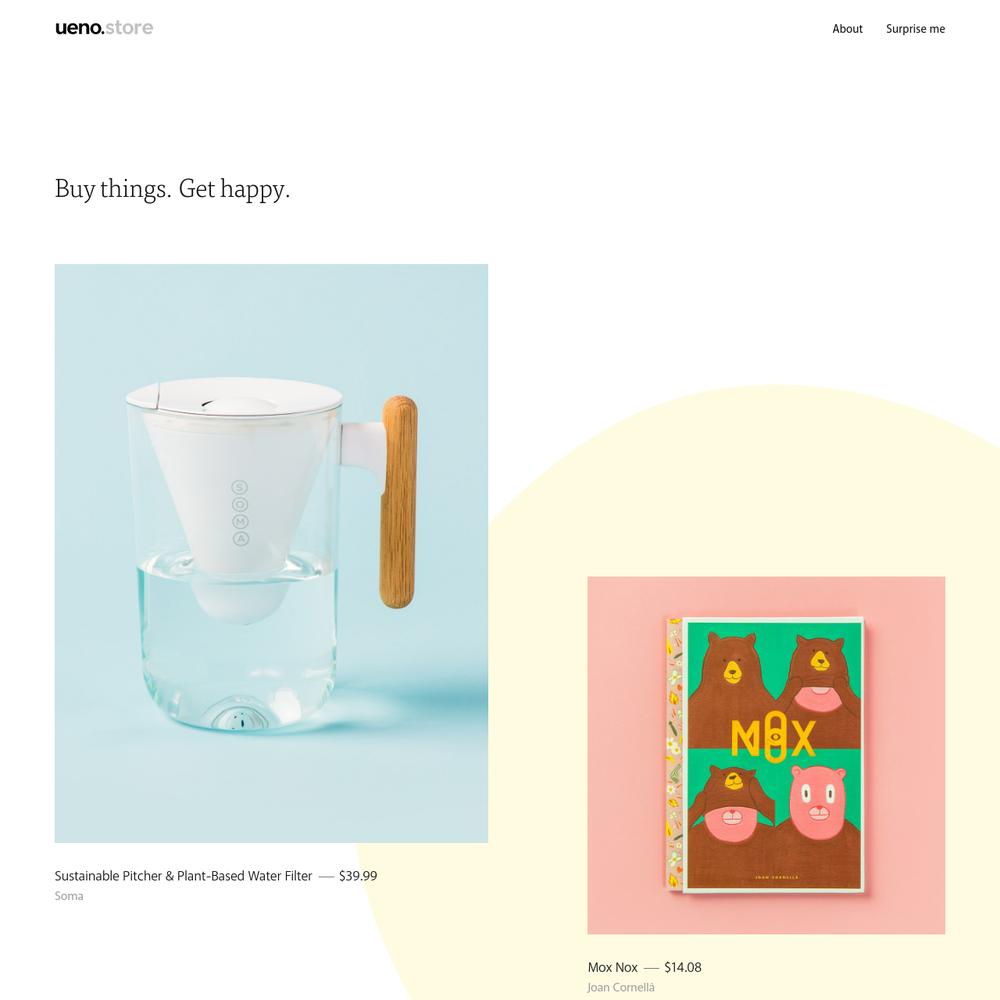Select the Joan Cornellà author name

point(621,987)
